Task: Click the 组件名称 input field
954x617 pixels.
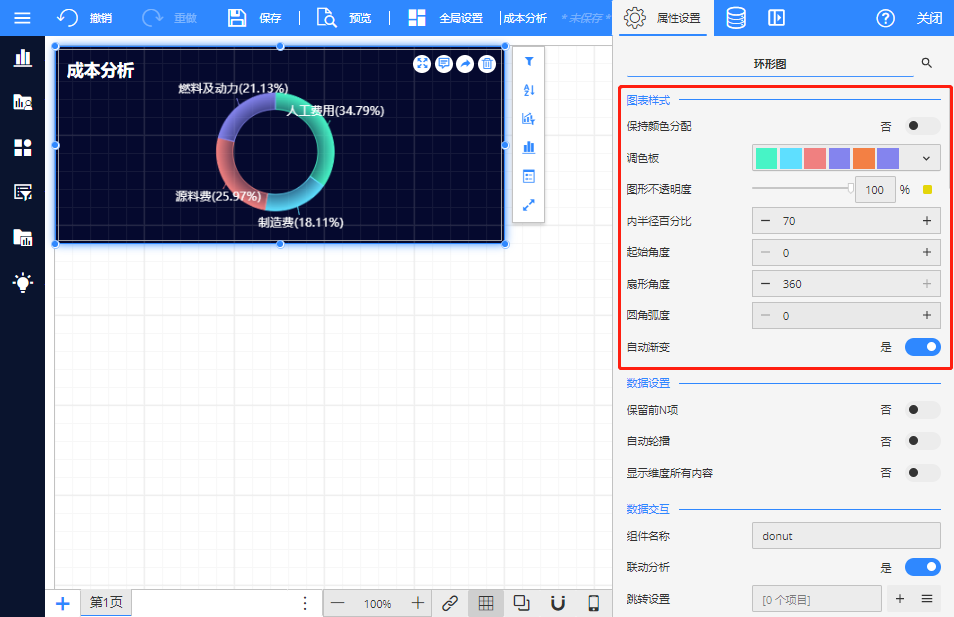Action: click(845, 536)
